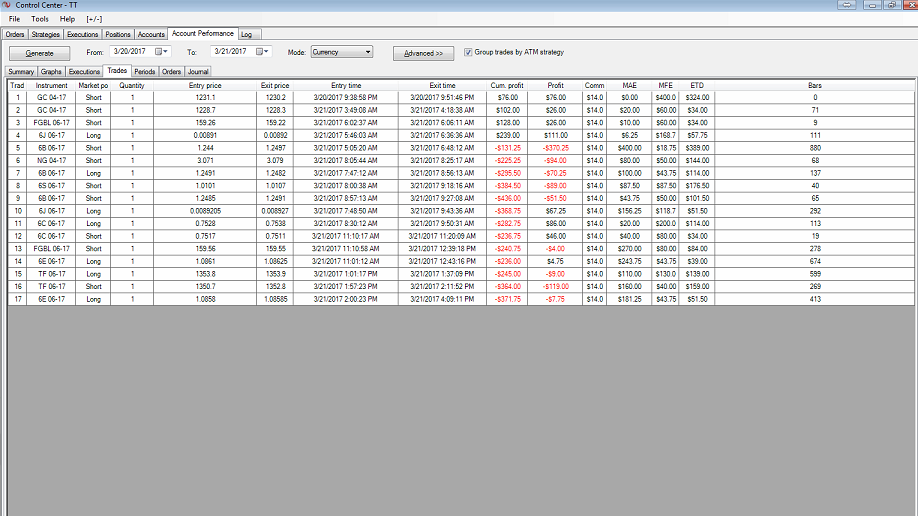Click ETD value $389.00 cell
Viewport: 918px width, 516px height.
click(697, 148)
